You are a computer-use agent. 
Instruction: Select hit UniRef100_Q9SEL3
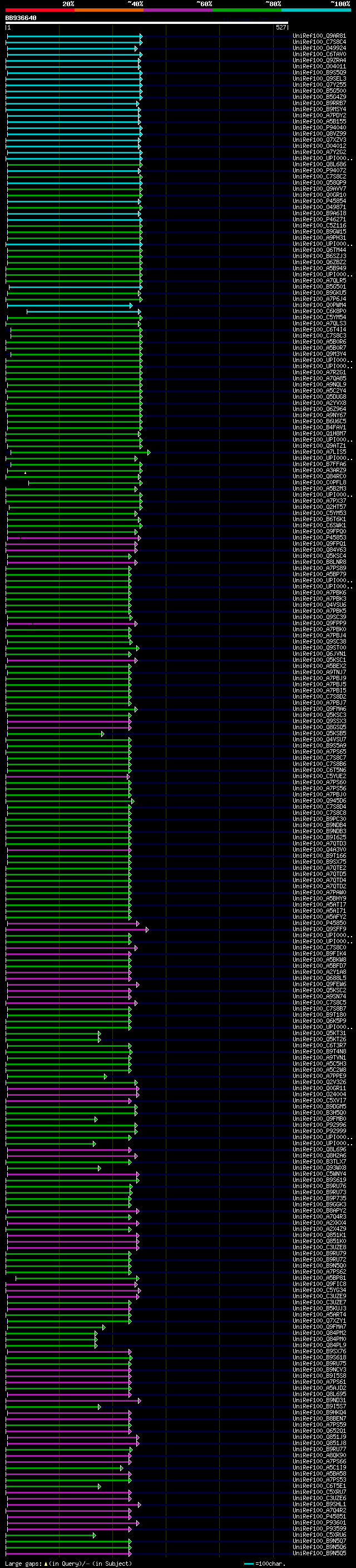(319, 78)
